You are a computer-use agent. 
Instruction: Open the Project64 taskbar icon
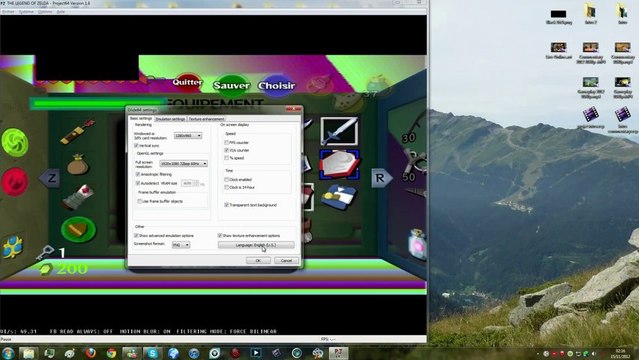pyautogui.click(x=338, y=353)
